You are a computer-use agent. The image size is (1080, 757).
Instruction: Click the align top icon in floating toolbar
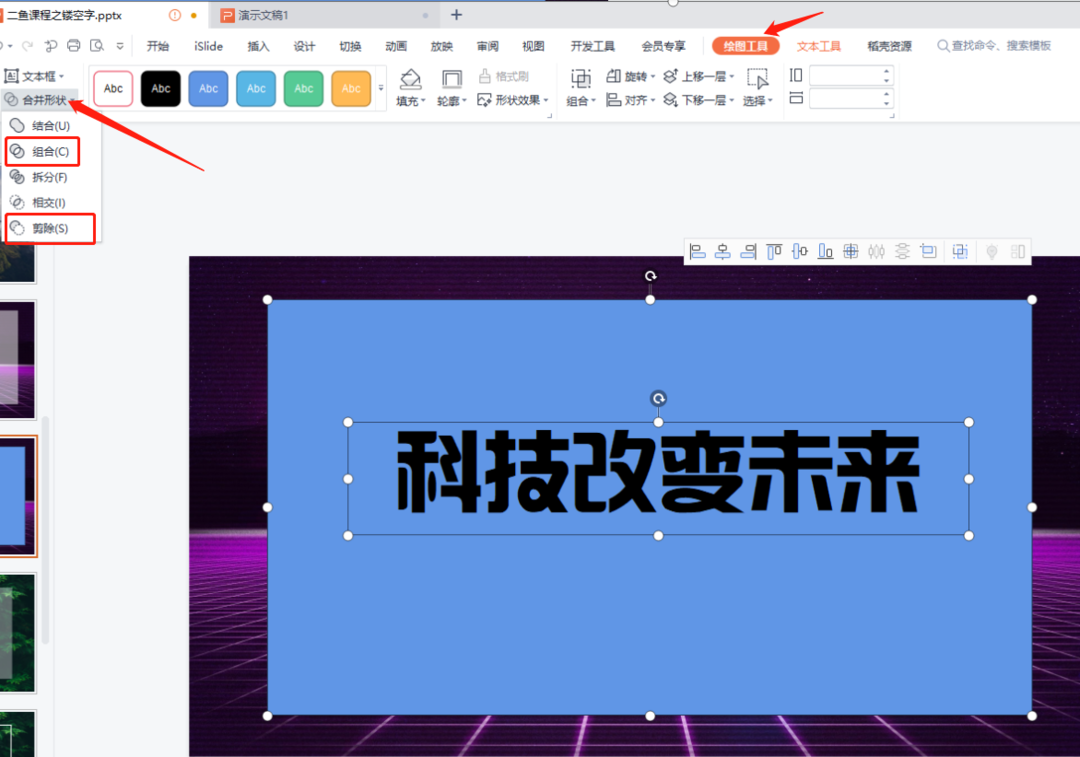pos(774,252)
